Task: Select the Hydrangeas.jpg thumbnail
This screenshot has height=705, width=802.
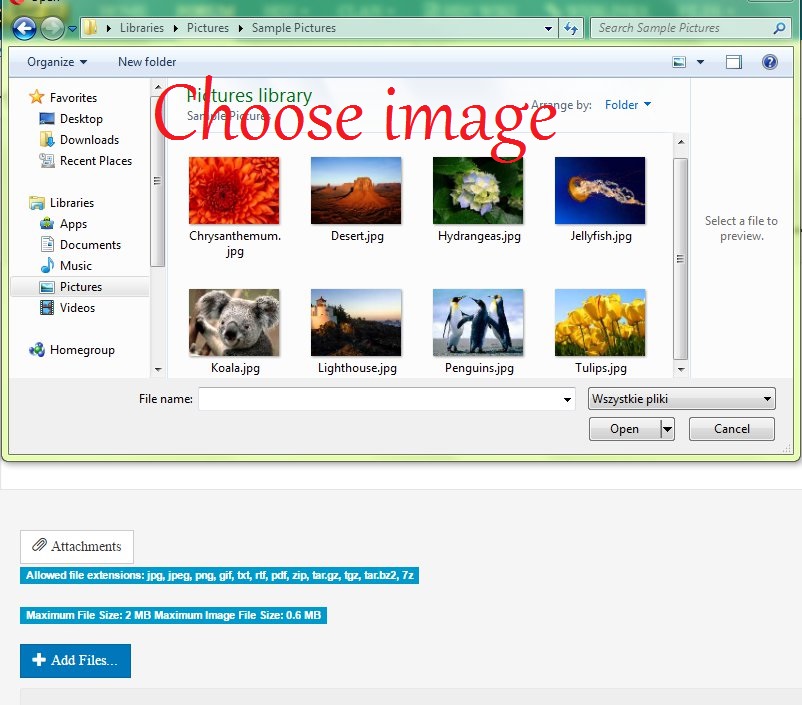Action: coord(478,190)
